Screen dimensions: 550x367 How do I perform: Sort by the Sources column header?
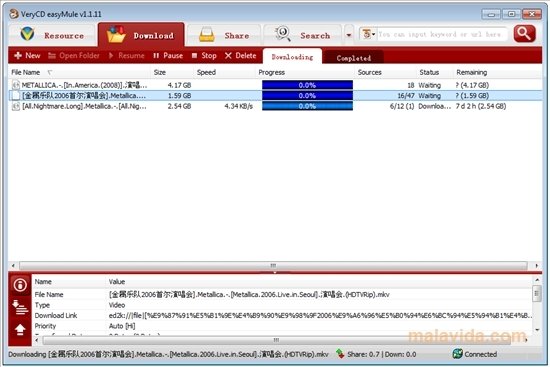386,72
